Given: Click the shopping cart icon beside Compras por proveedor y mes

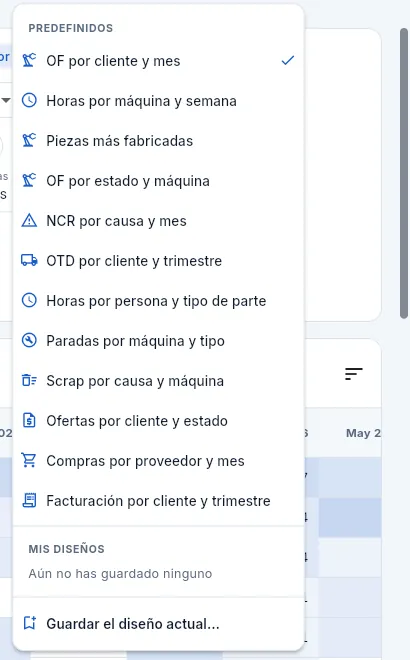Looking at the screenshot, I should (x=29, y=460).
